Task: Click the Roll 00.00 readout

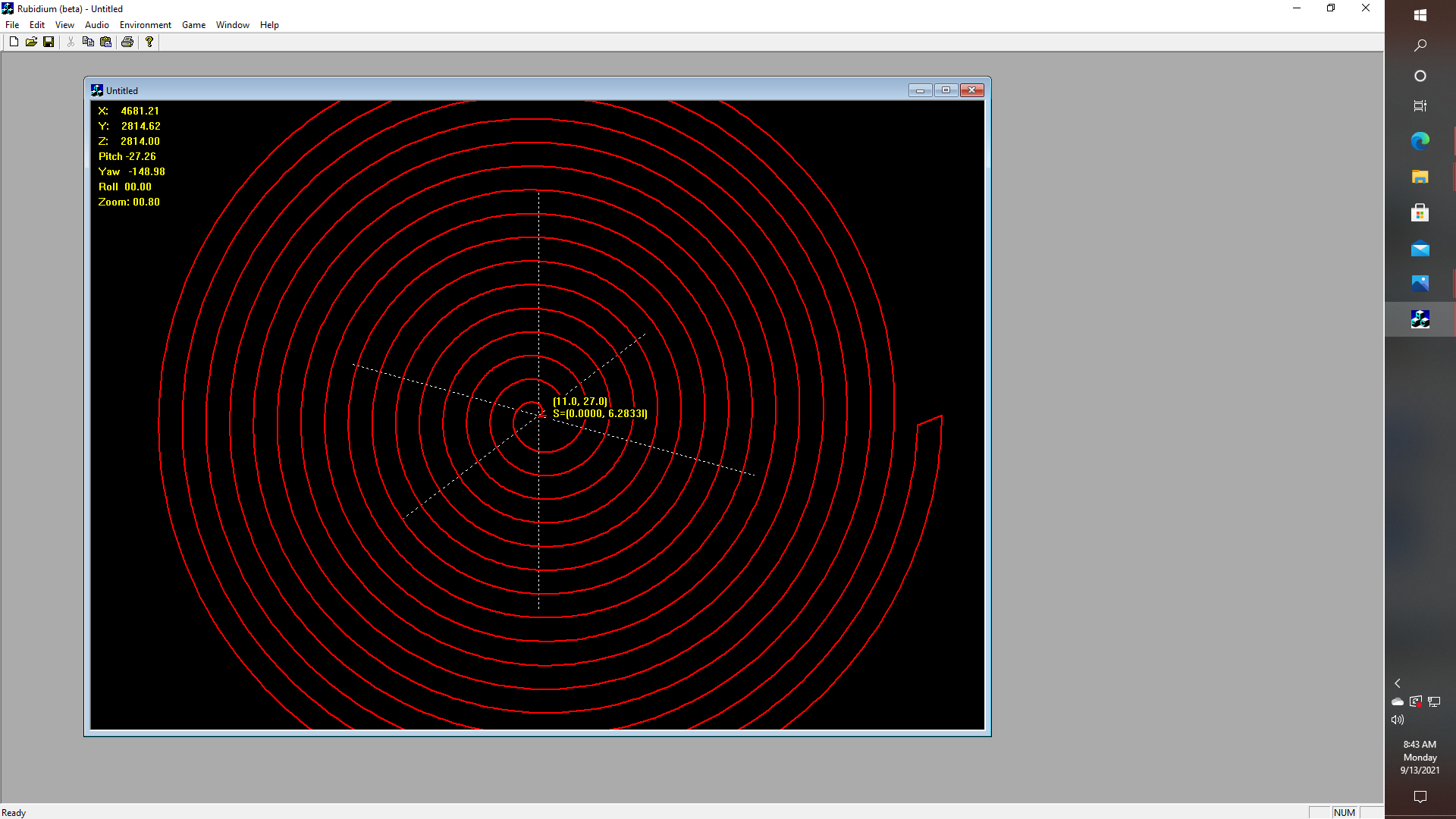Action: (125, 187)
